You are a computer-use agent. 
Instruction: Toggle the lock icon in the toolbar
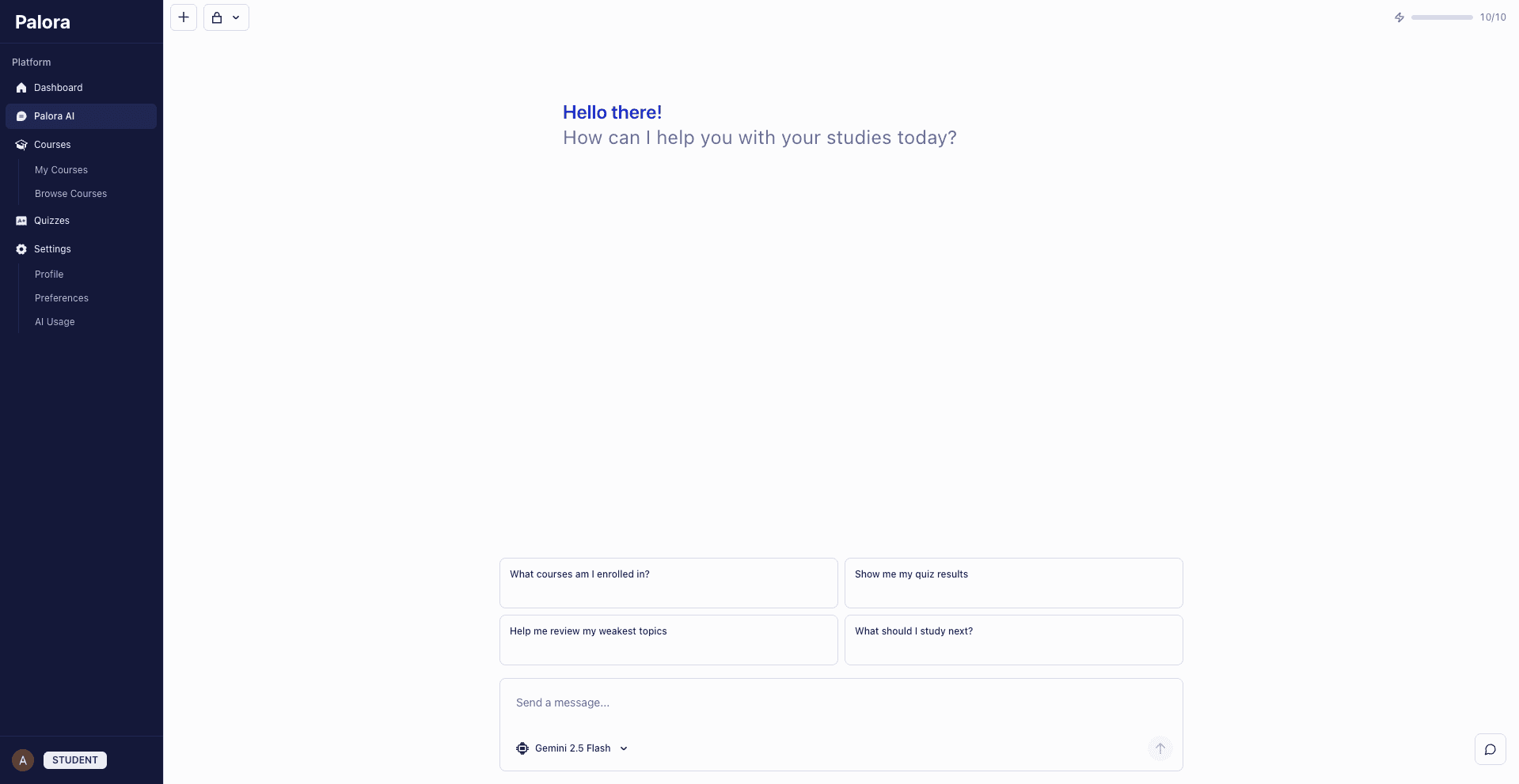pyautogui.click(x=218, y=17)
